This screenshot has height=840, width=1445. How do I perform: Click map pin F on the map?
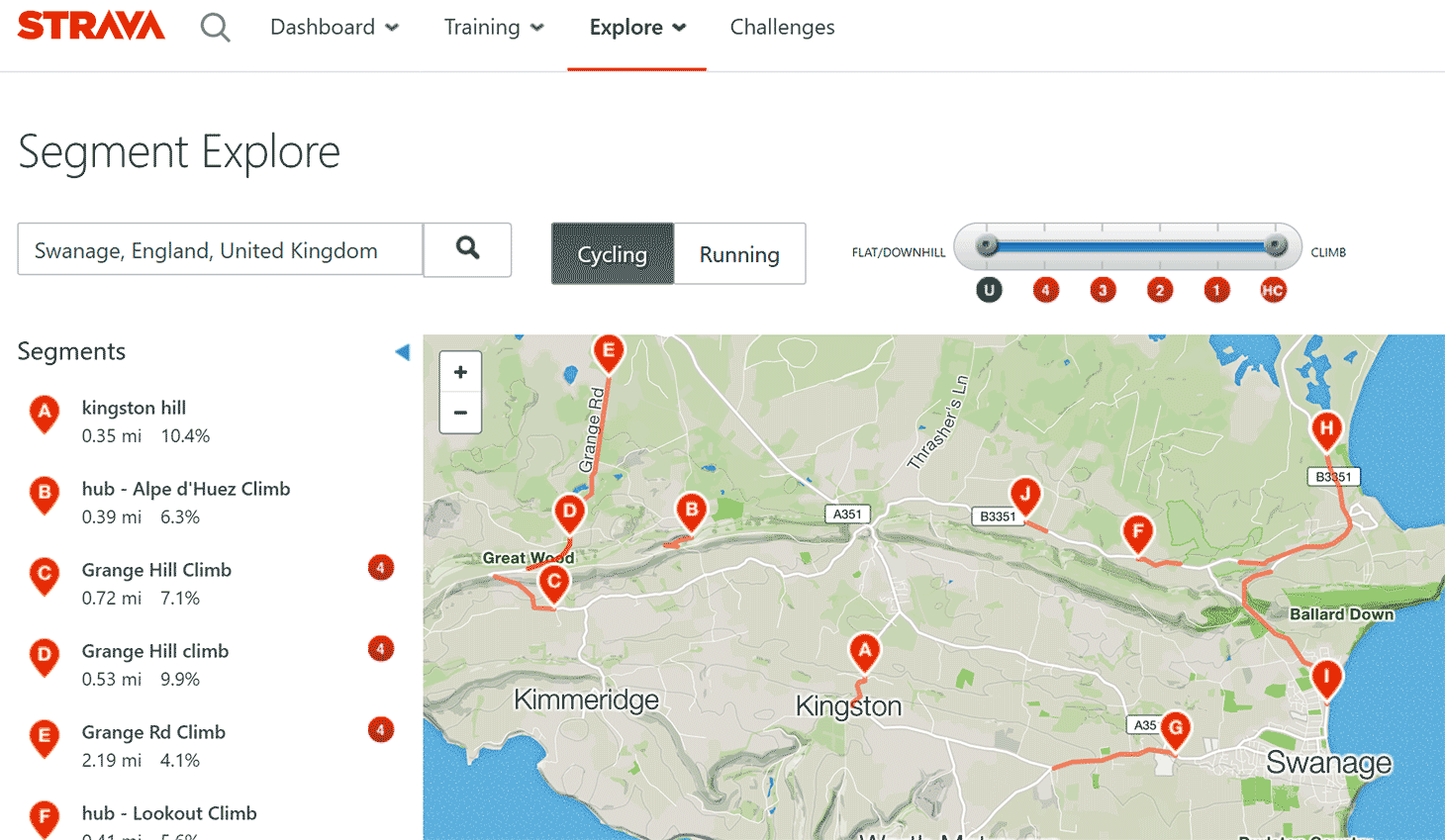pos(1138,534)
